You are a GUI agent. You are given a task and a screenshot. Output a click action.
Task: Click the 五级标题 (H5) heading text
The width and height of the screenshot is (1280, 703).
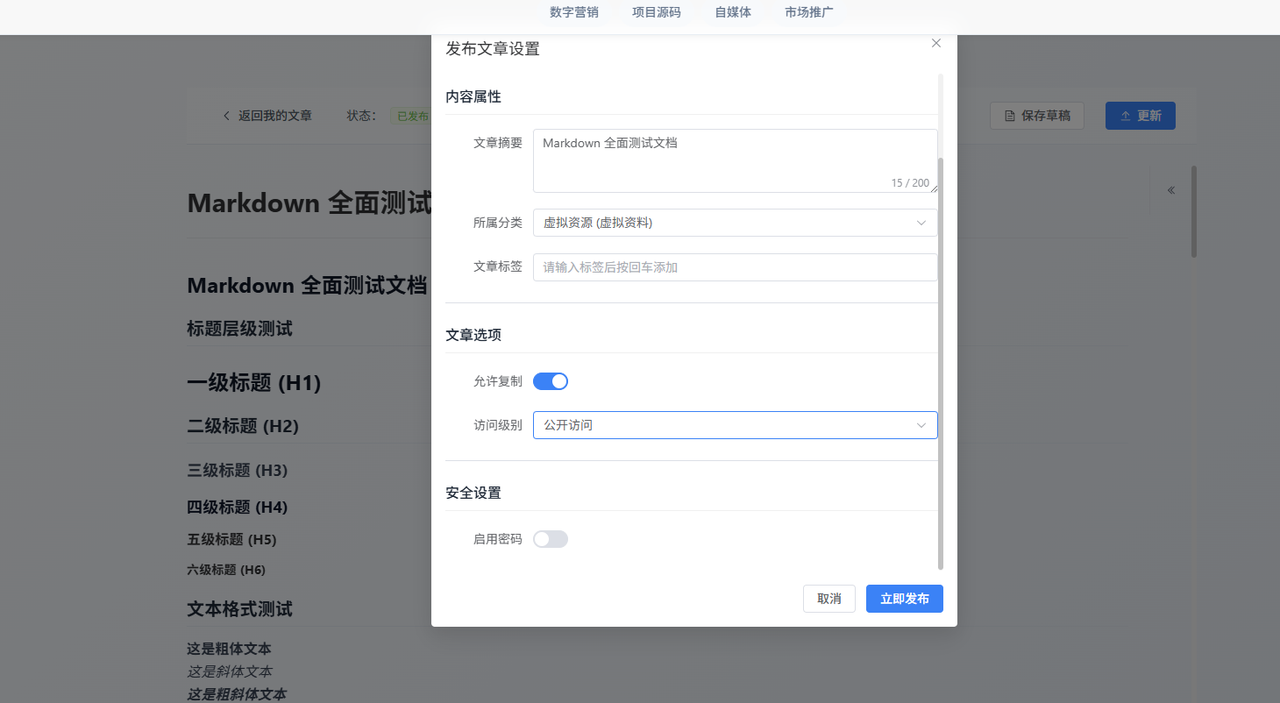[x=232, y=539]
